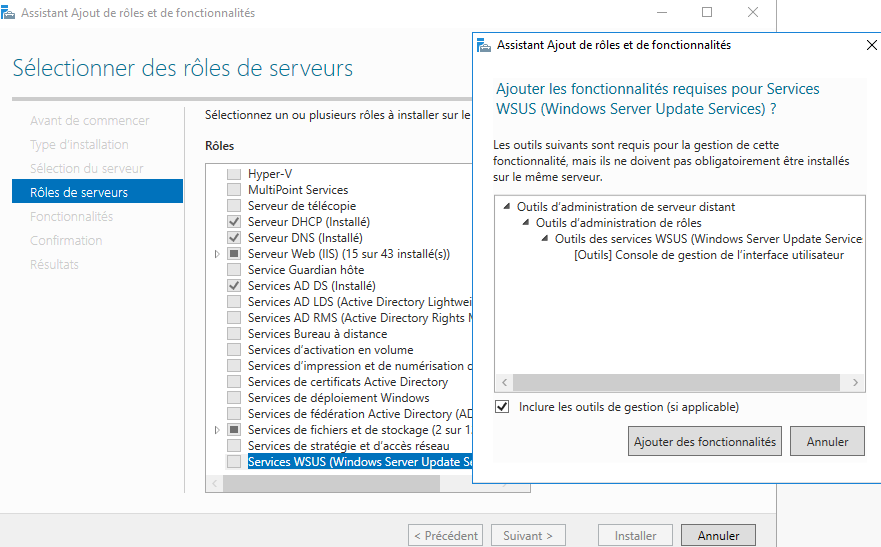Collapse the Outils d'administration de rôles node
Viewport: 881px width, 547px height.
pyautogui.click(x=527, y=223)
